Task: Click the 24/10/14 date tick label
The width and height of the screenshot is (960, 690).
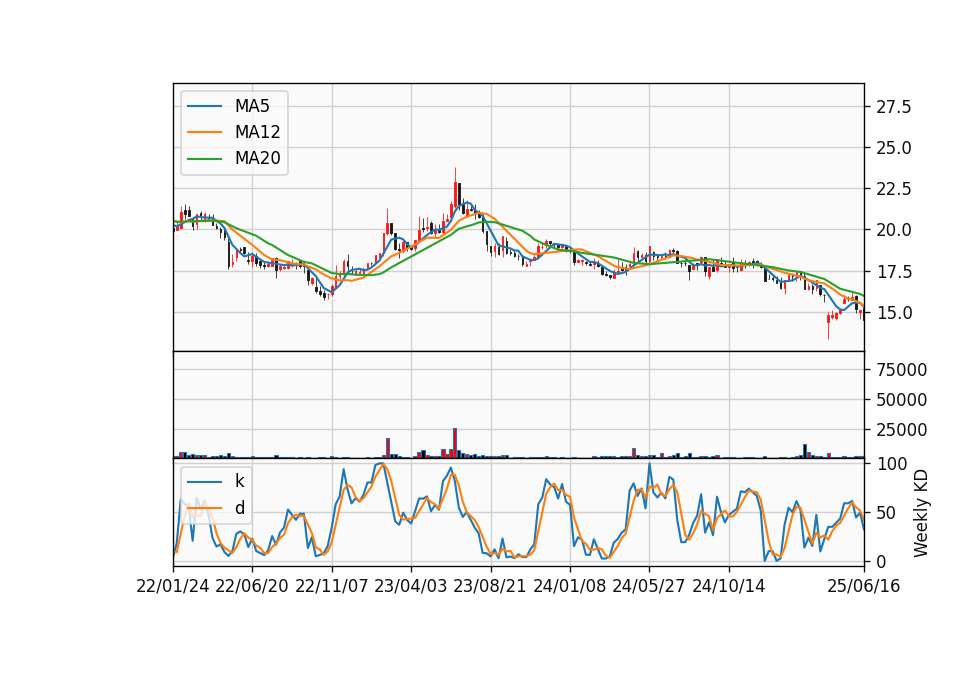Action: pos(729,586)
